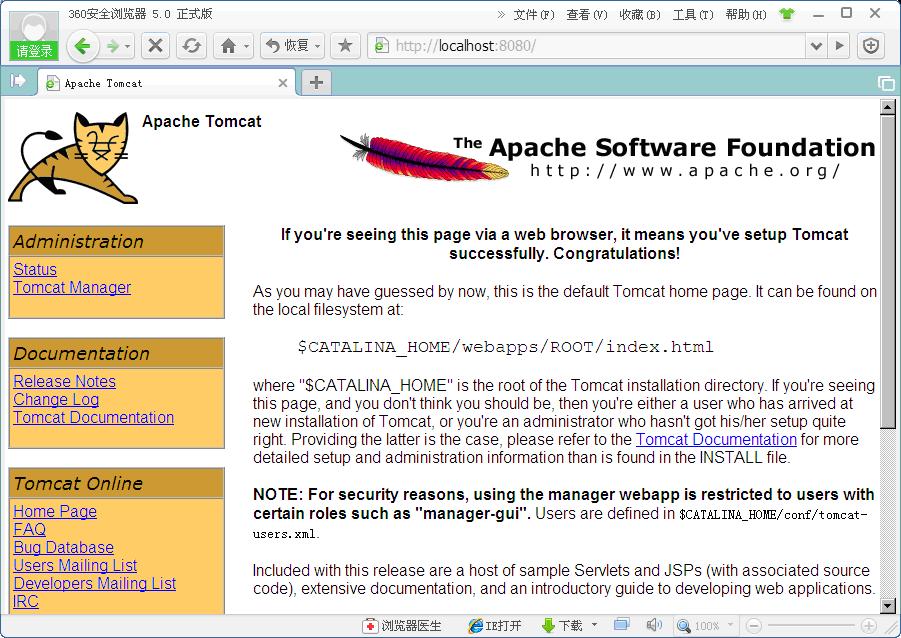Click the Administration section header
The image size is (901, 638).
click(x=117, y=241)
